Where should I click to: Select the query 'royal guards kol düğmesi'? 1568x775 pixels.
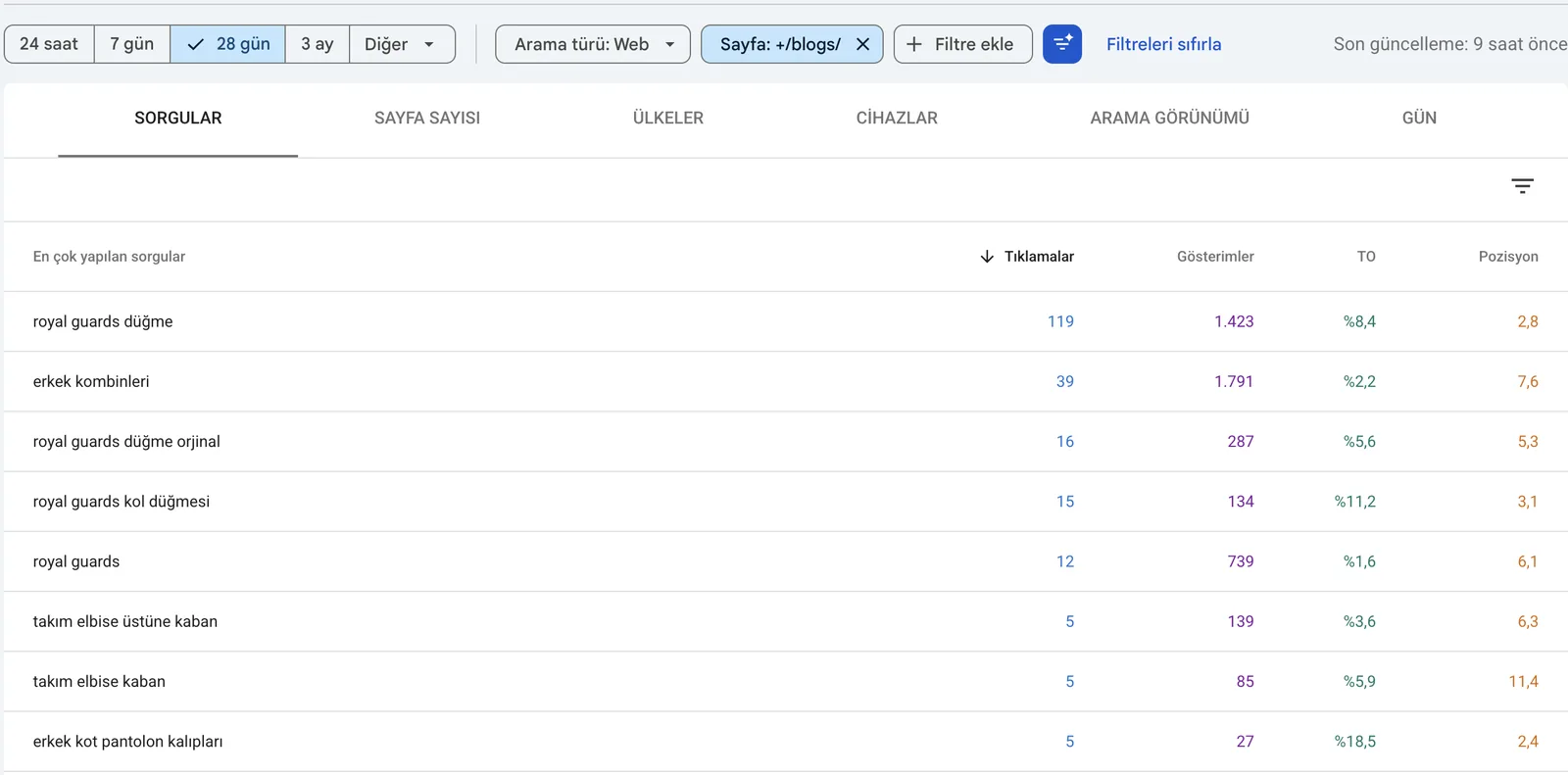(x=122, y=502)
